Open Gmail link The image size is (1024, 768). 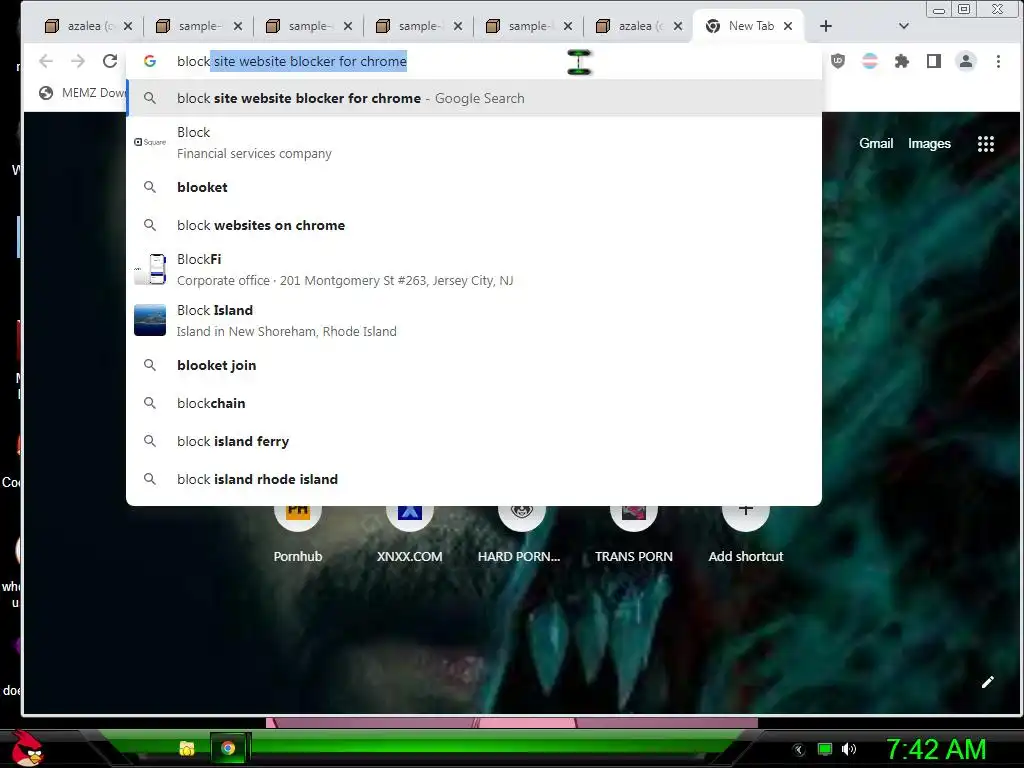876,144
